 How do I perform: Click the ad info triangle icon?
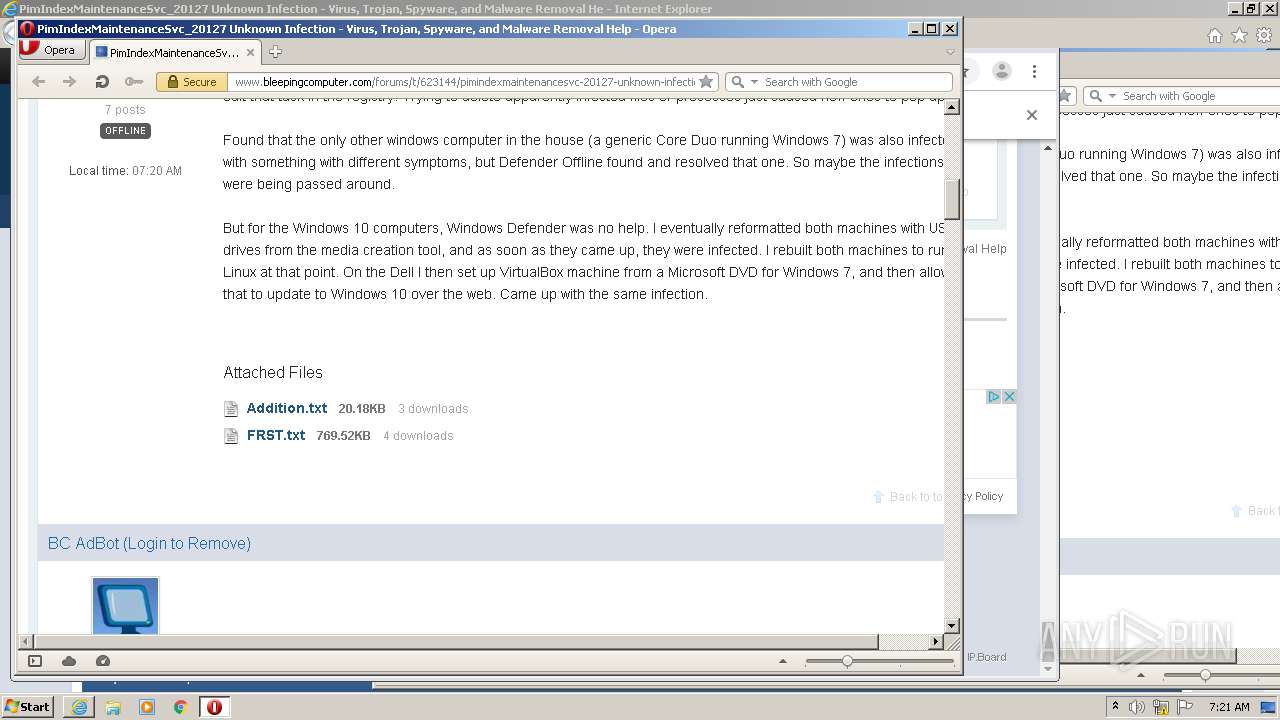[x=994, y=397]
